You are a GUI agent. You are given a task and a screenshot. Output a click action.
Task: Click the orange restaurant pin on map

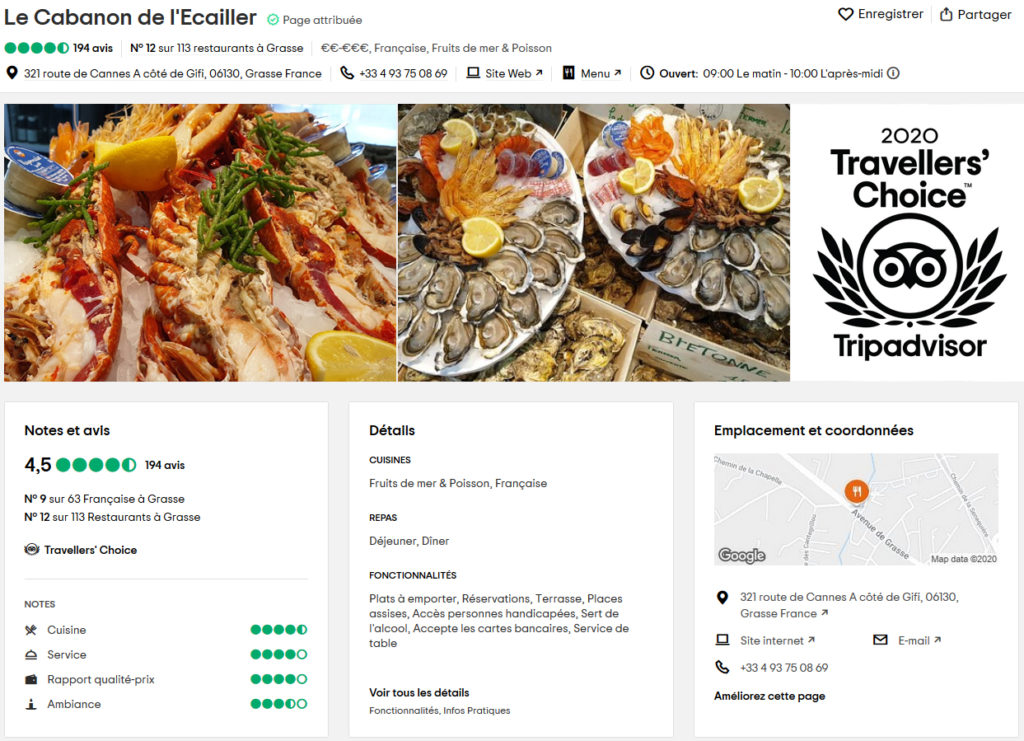(856, 491)
